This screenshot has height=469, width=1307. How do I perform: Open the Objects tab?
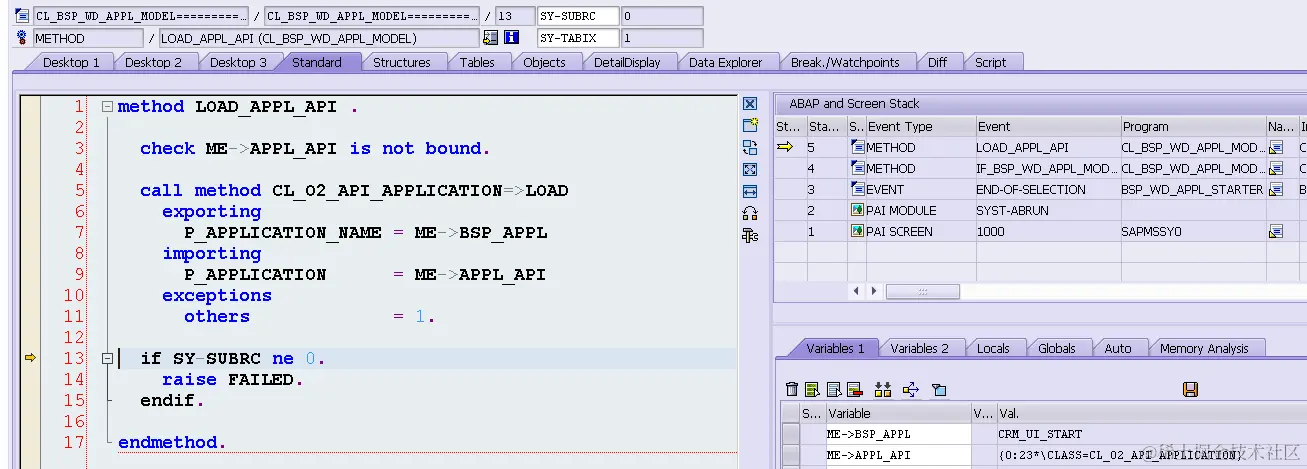point(544,62)
